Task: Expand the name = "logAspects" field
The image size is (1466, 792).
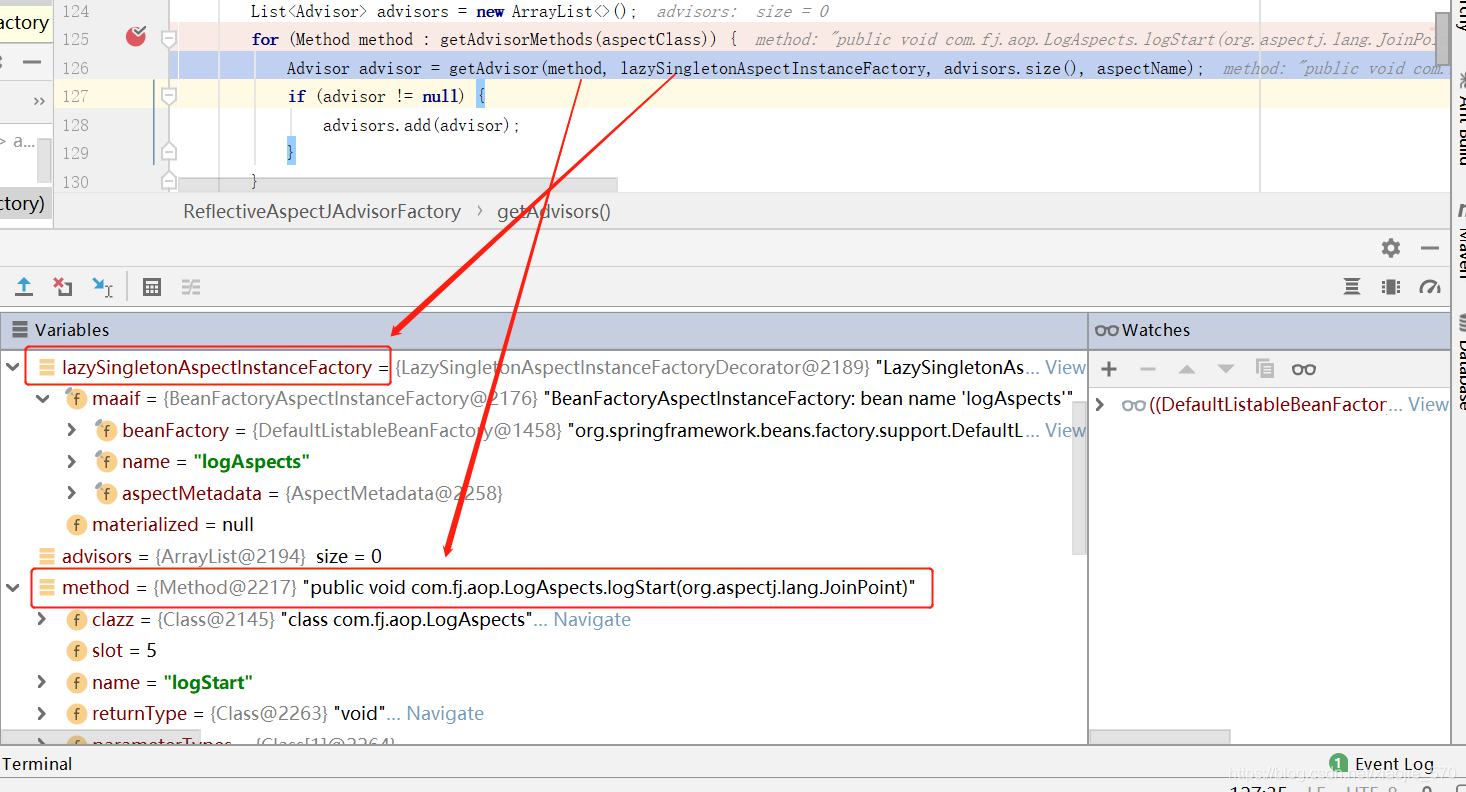Action: coord(72,461)
